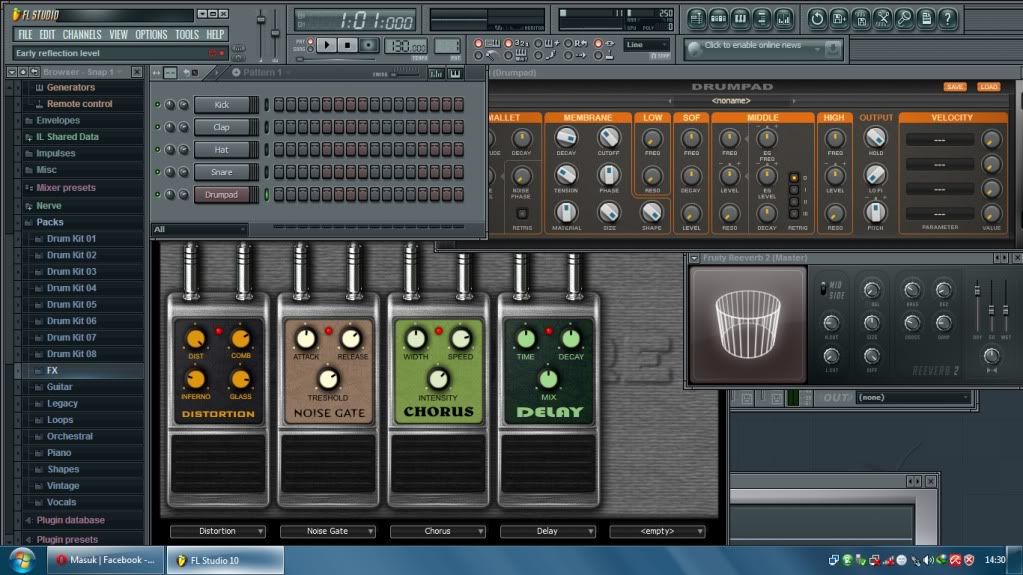
Task: Click the undo history circular arrow icon
Action: coord(817,19)
